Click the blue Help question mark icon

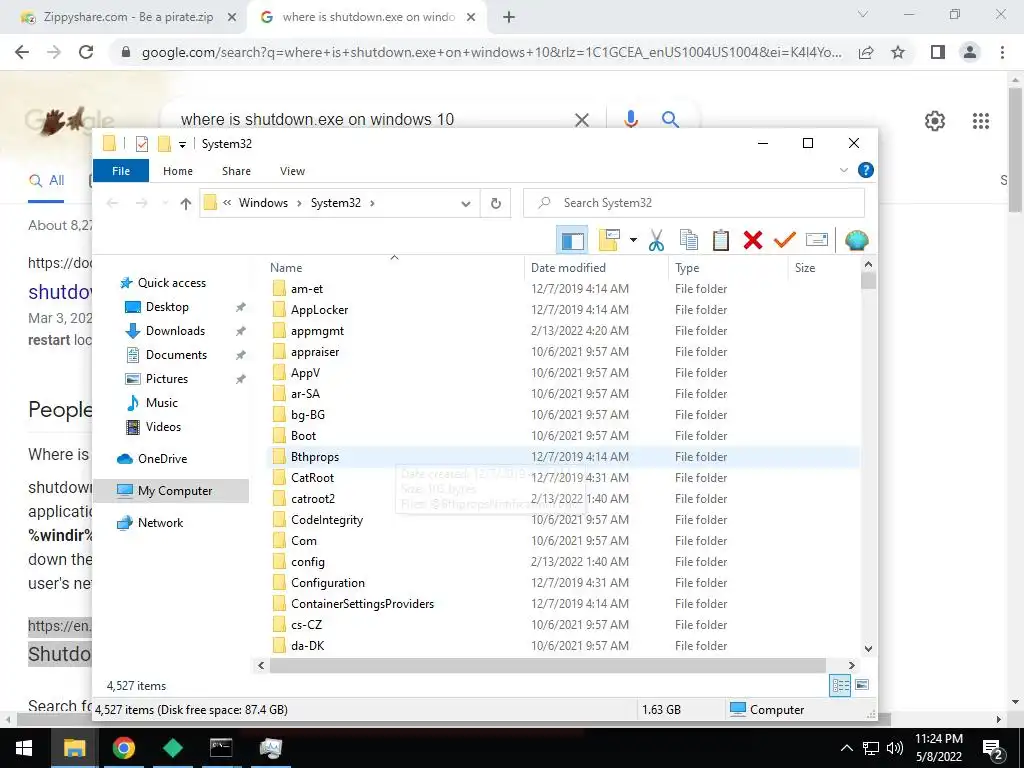[865, 170]
